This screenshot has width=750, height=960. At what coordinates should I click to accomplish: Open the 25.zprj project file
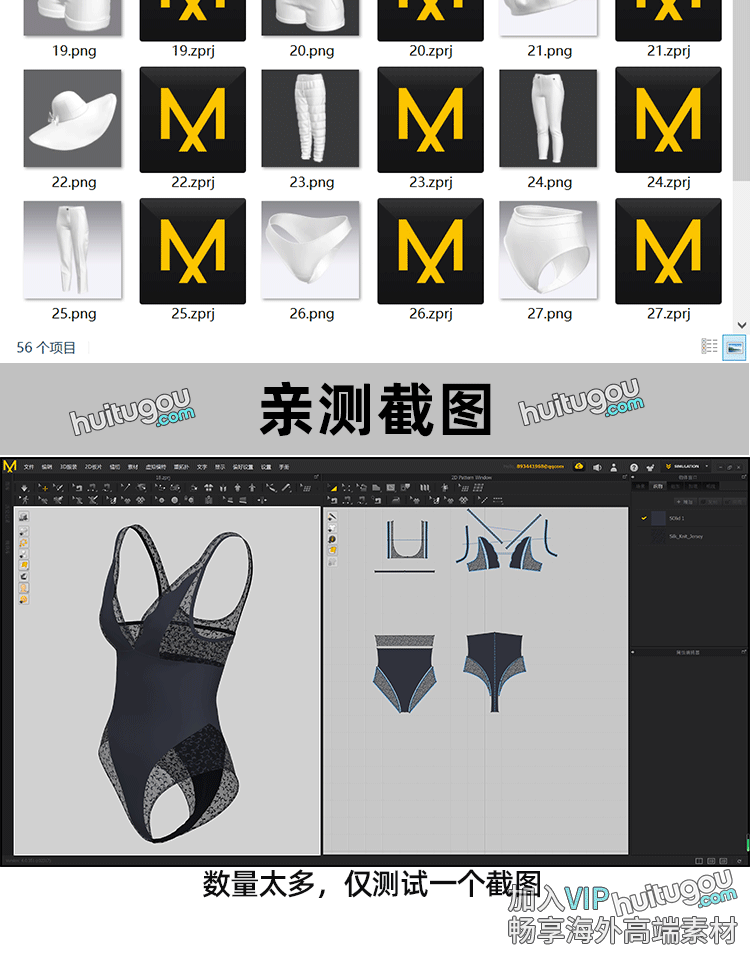[x=192, y=252]
